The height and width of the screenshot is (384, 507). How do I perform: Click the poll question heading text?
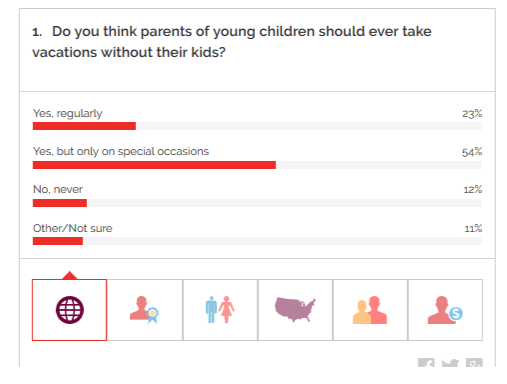point(232,42)
